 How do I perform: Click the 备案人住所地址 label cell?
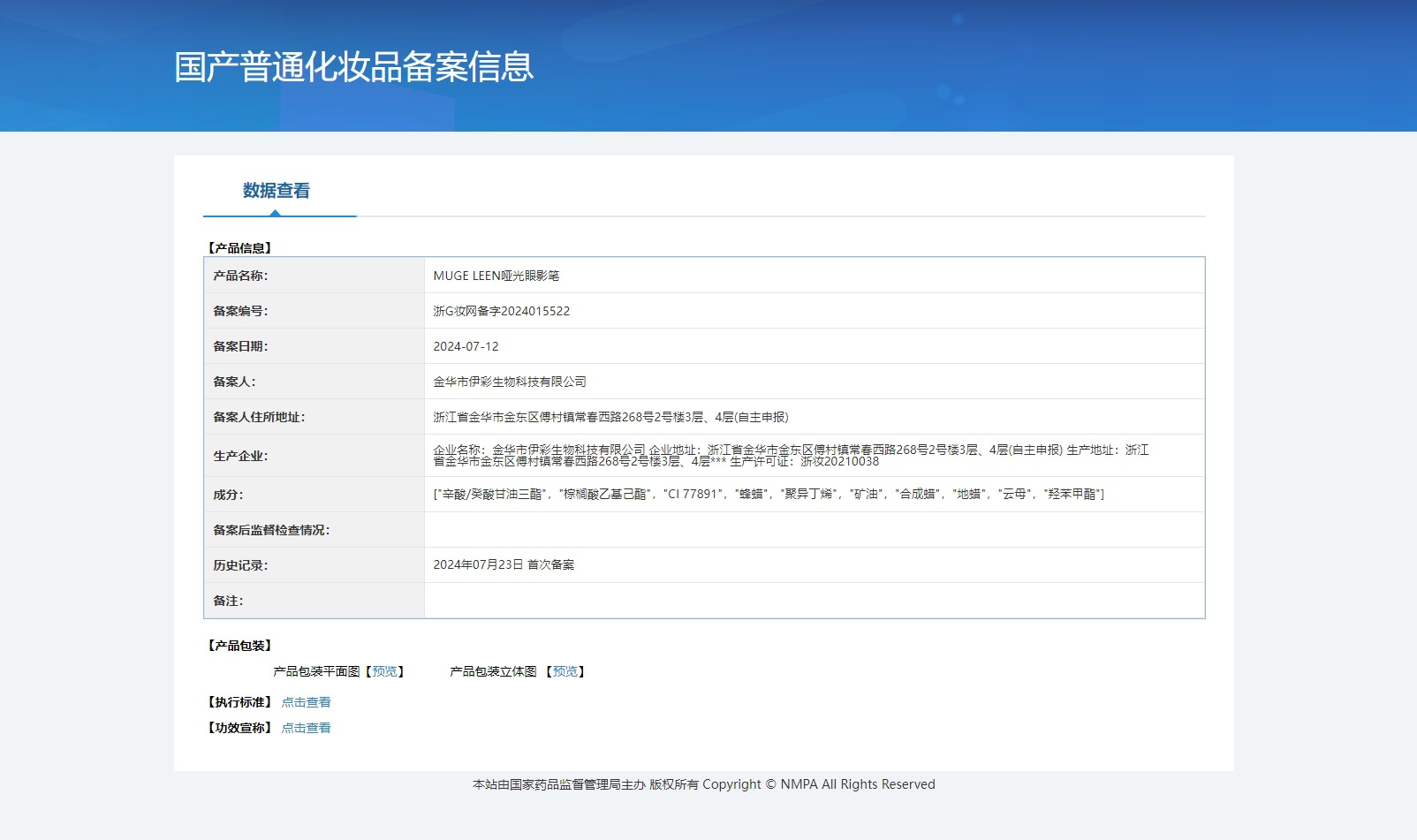pos(314,417)
